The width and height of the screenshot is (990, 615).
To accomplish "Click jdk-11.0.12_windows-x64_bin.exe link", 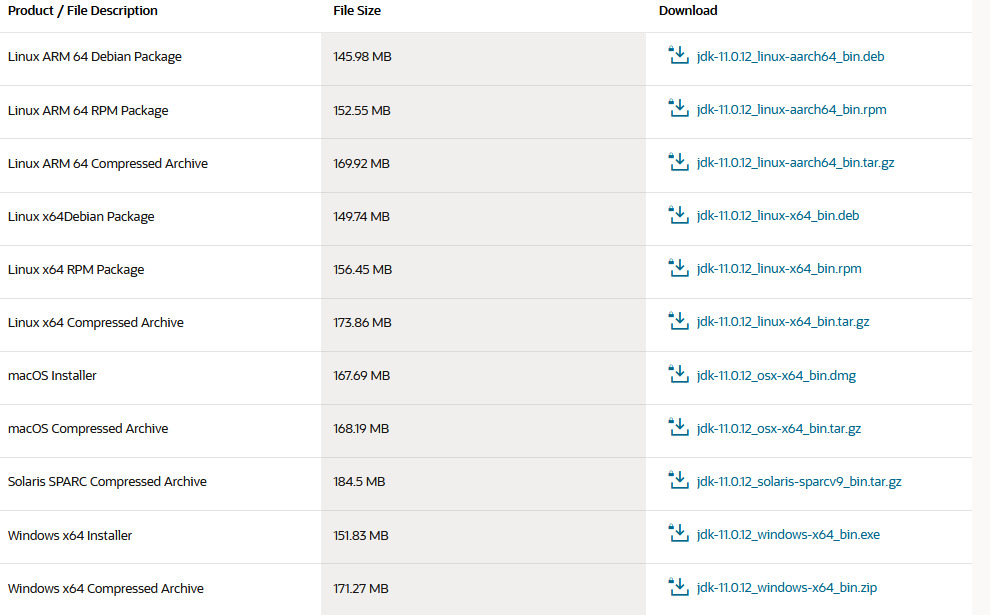I will (x=789, y=534).
